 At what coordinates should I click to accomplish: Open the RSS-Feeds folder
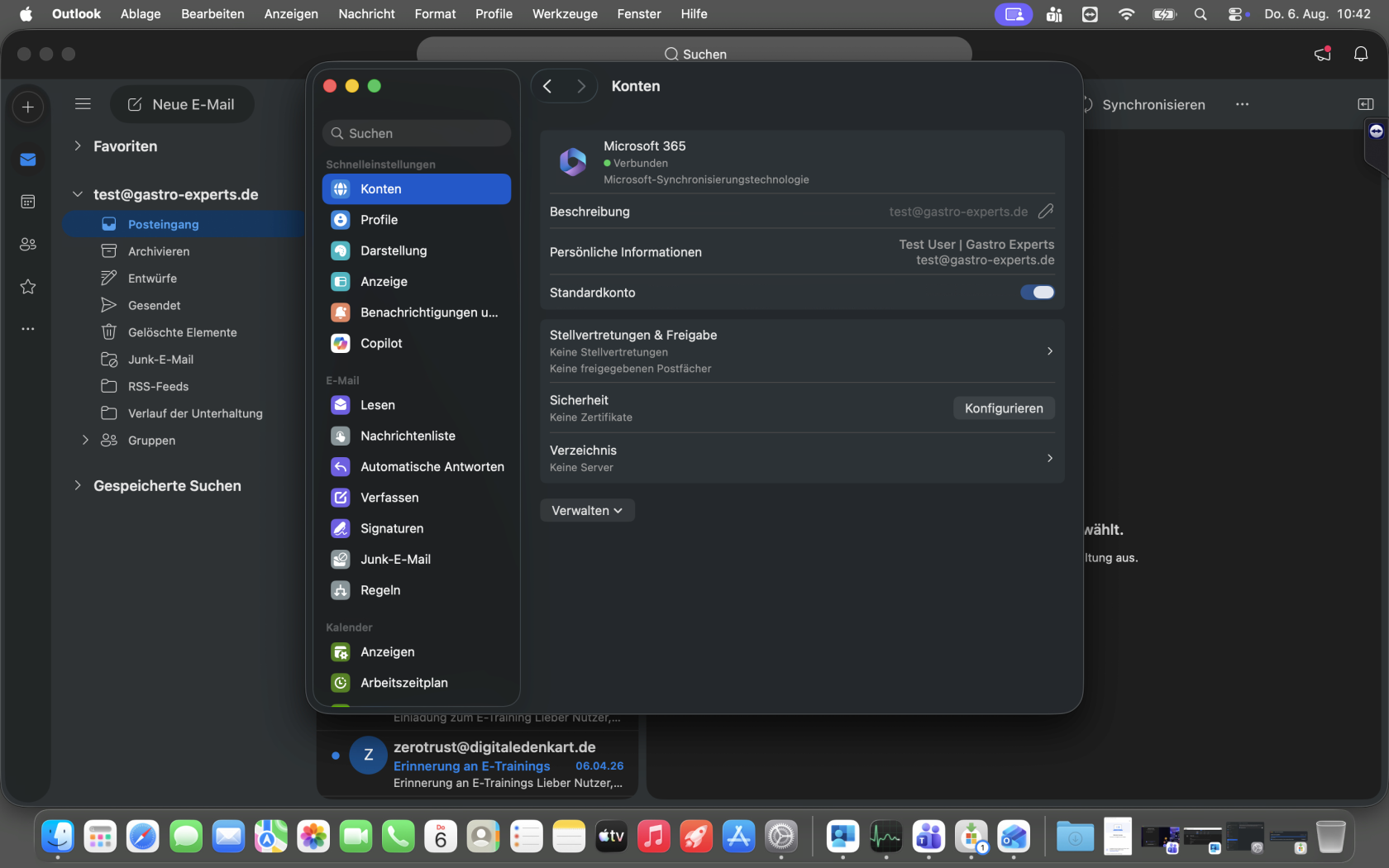(x=184, y=386)
